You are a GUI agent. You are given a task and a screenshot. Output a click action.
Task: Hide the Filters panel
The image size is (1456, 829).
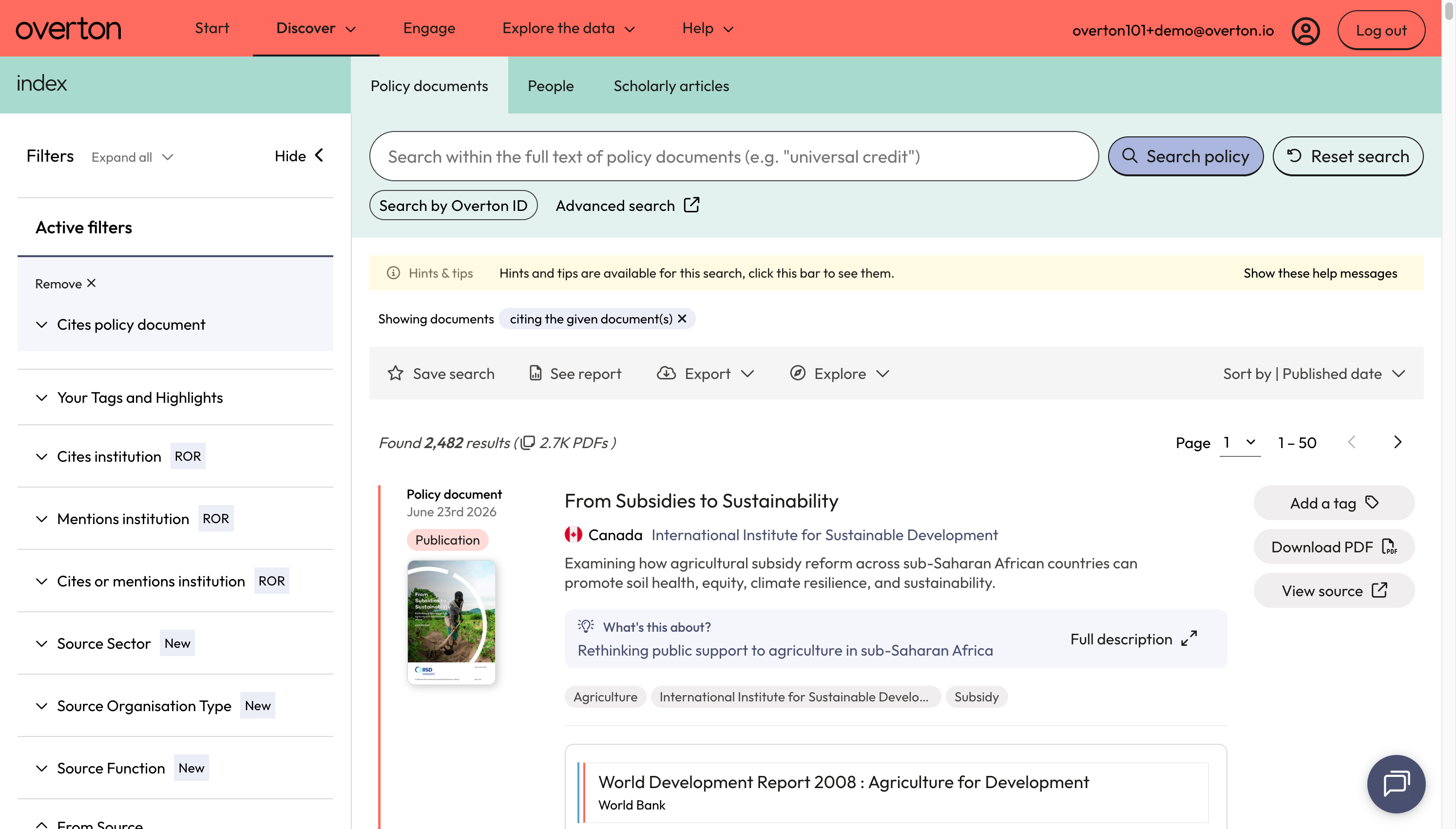point(299,156)
